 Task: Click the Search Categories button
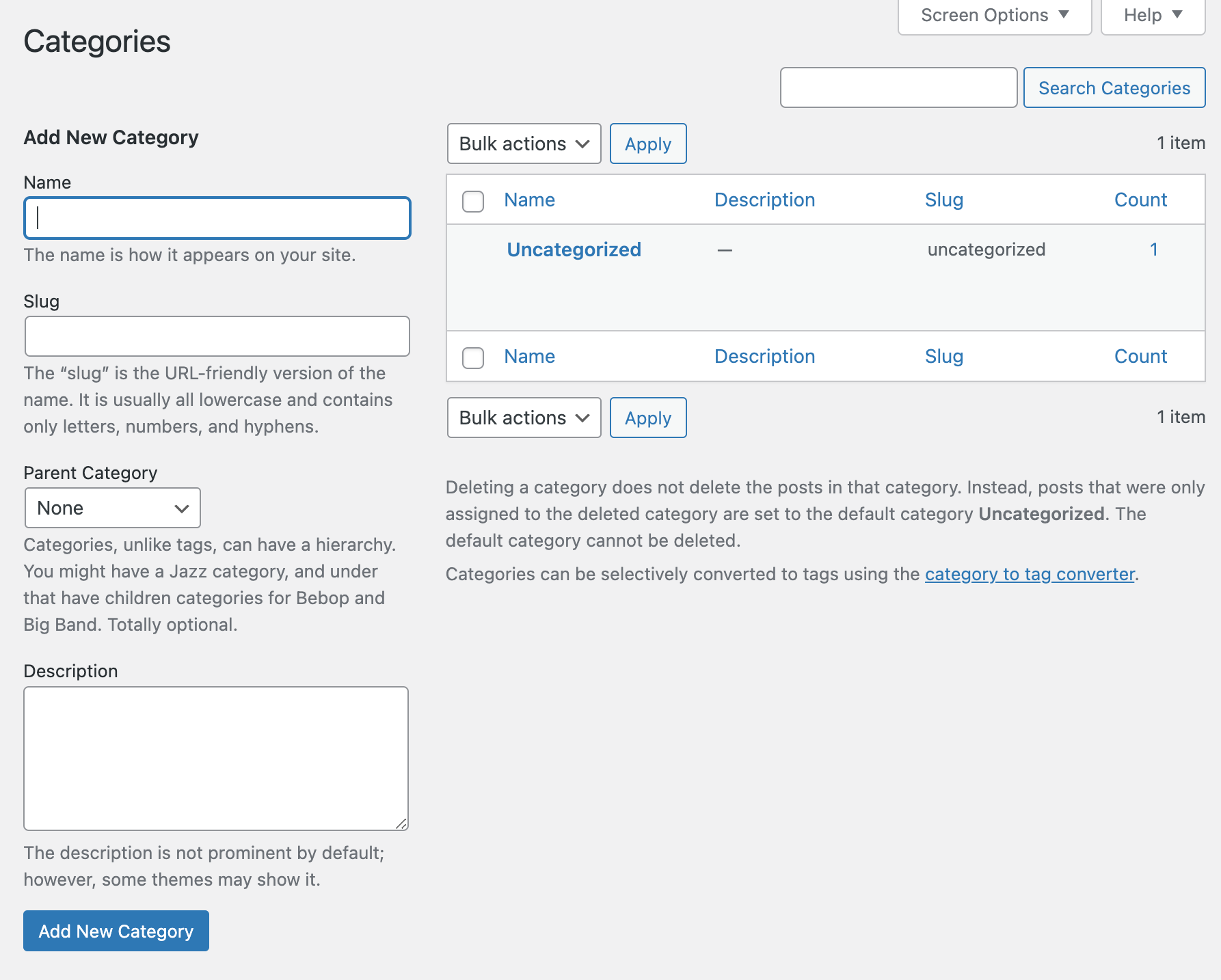(1114, 87)
